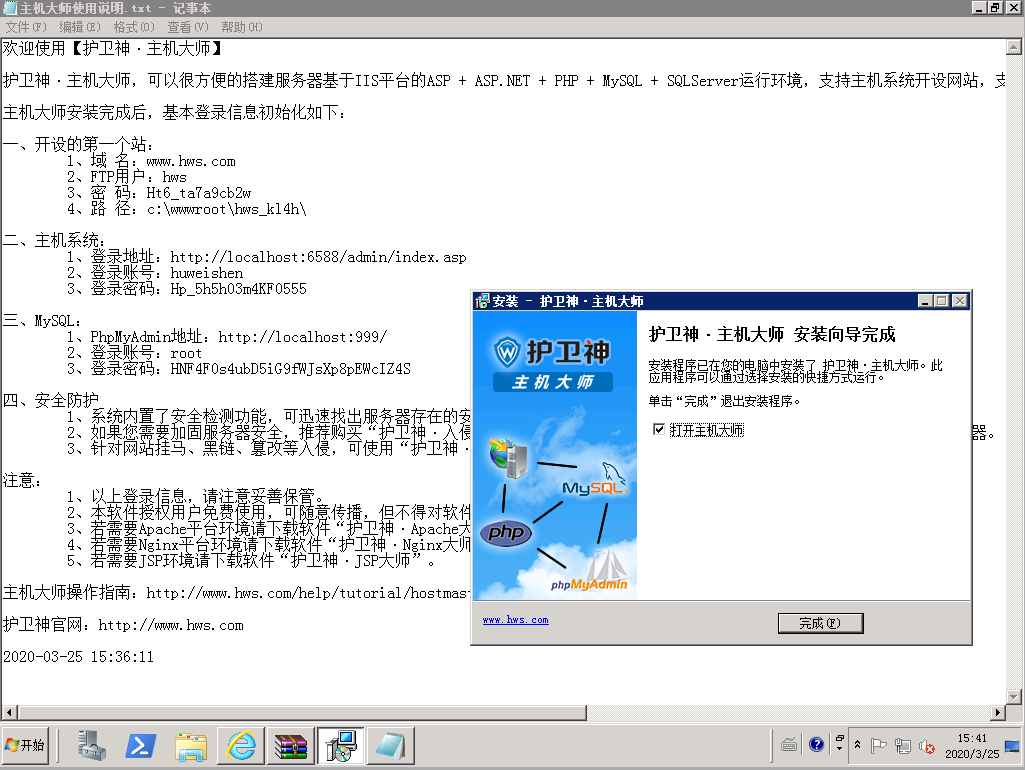The width and height of the screenshot is (1025, 770).
Task: Open the 查看(V) menu
Action: pyautogui.click(x=188, y=27)
